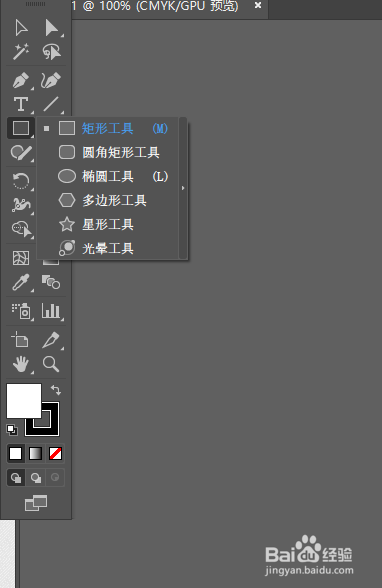The width and height of the screenshot is (382, 588).
Task: Click the toolbar grip handle at top
Action: [36, 4]
